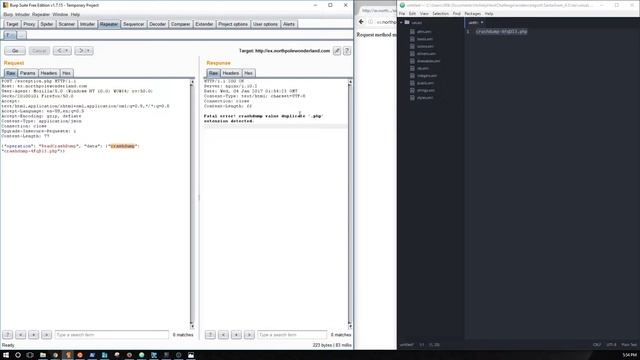This screenshot has height=360, width=640.
Task: Click the greyed-out Cancel button in Repeater
Action: click(x=39, y=51)
